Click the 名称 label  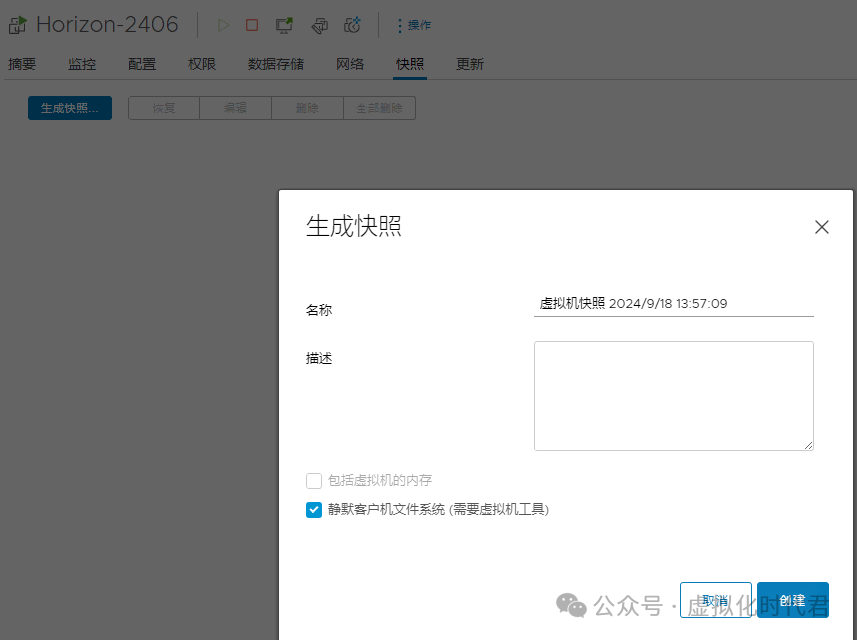(319, 310)
